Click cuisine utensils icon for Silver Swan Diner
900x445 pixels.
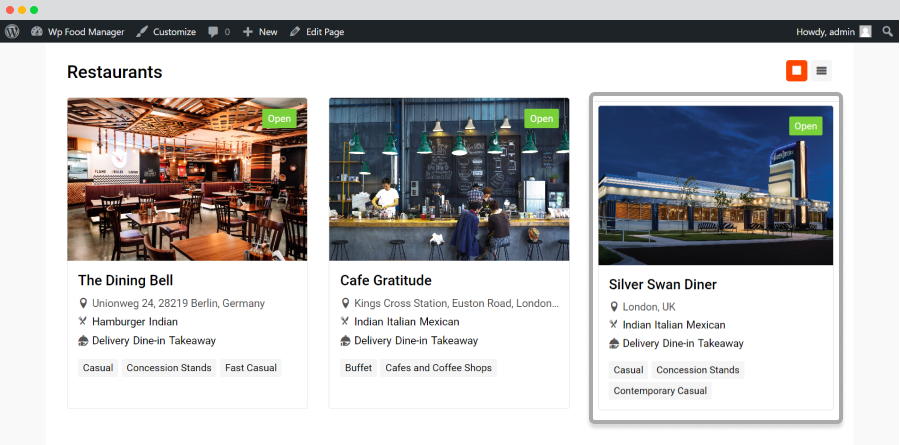614,324
